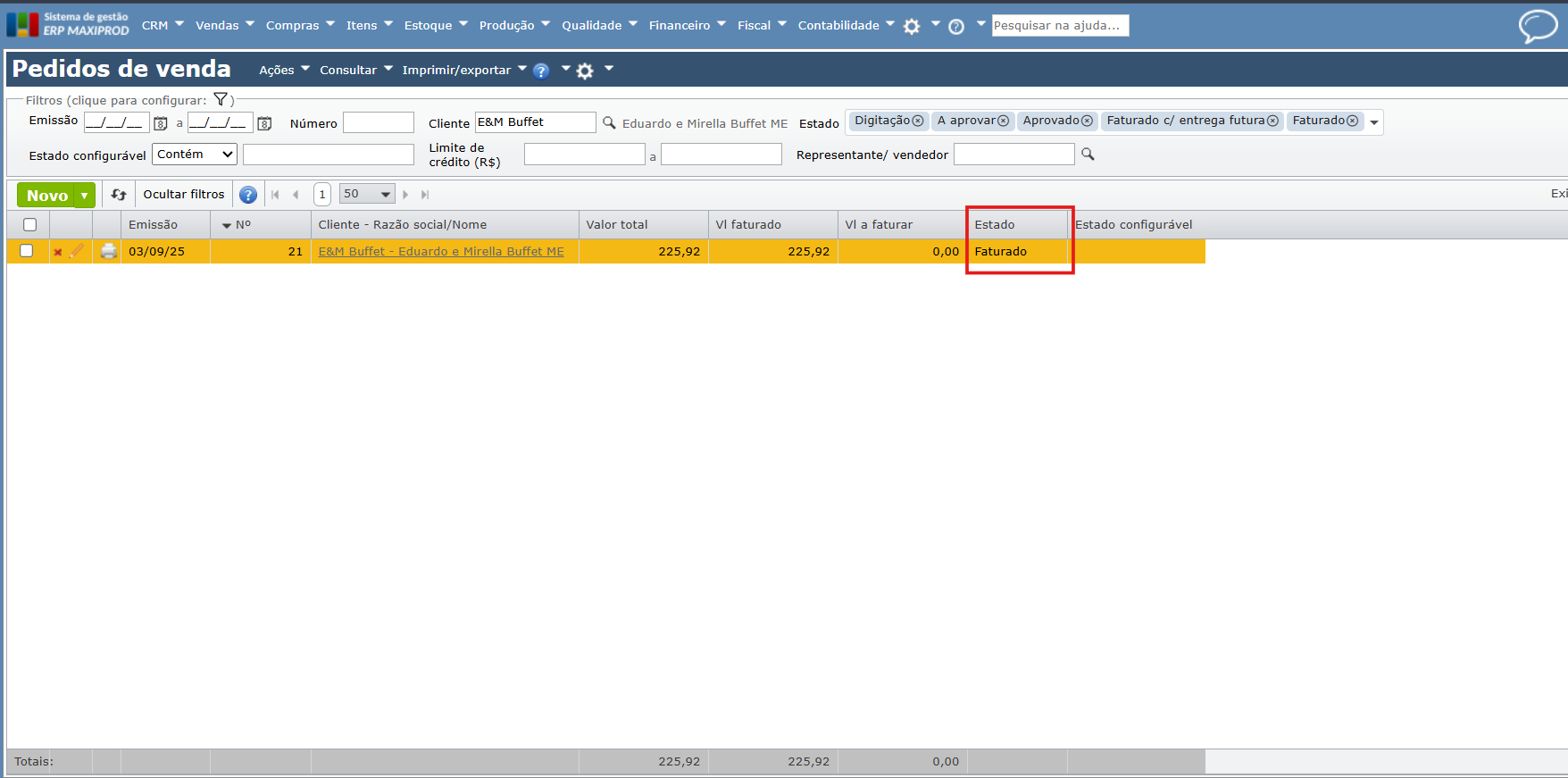Print order 21 with the printer icon
The image size is (1568, 778).
[x=109, y=251]
